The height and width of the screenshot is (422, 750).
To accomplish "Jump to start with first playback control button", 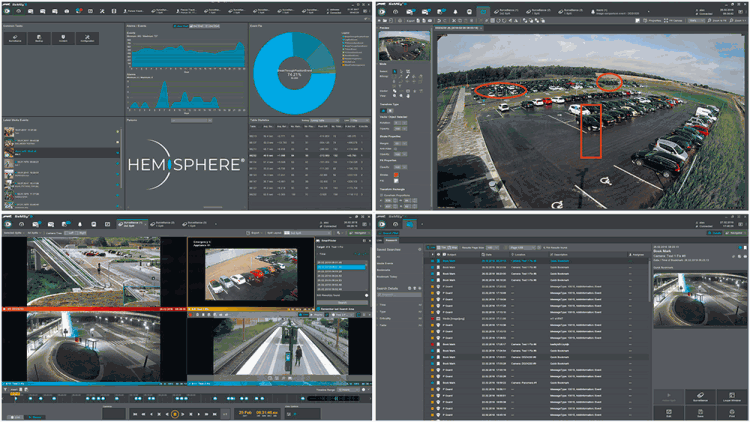I will point(135,414).
